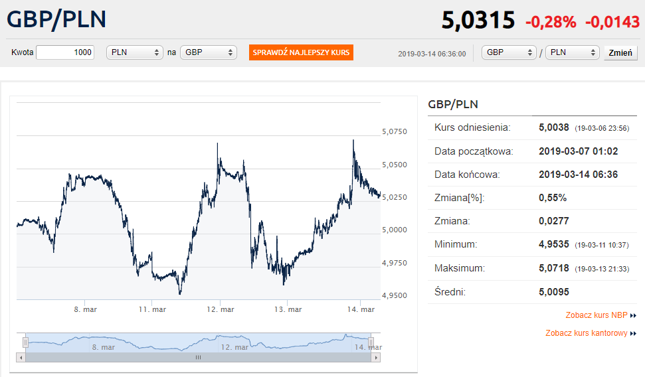Focus the Kwota amount input field
The image size is (645, 377).
65,52
